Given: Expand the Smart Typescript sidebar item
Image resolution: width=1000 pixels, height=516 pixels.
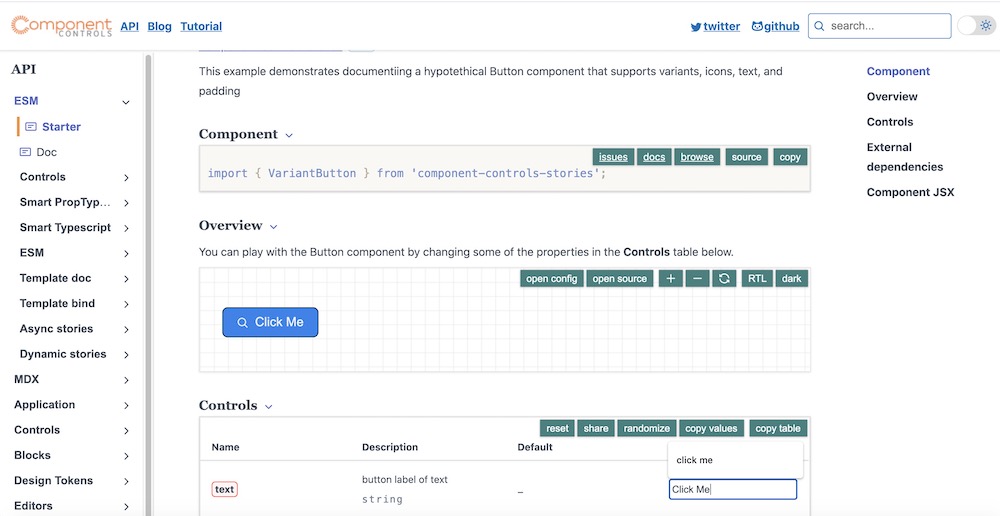Looking at the screenshot, I should click(126, 228).
